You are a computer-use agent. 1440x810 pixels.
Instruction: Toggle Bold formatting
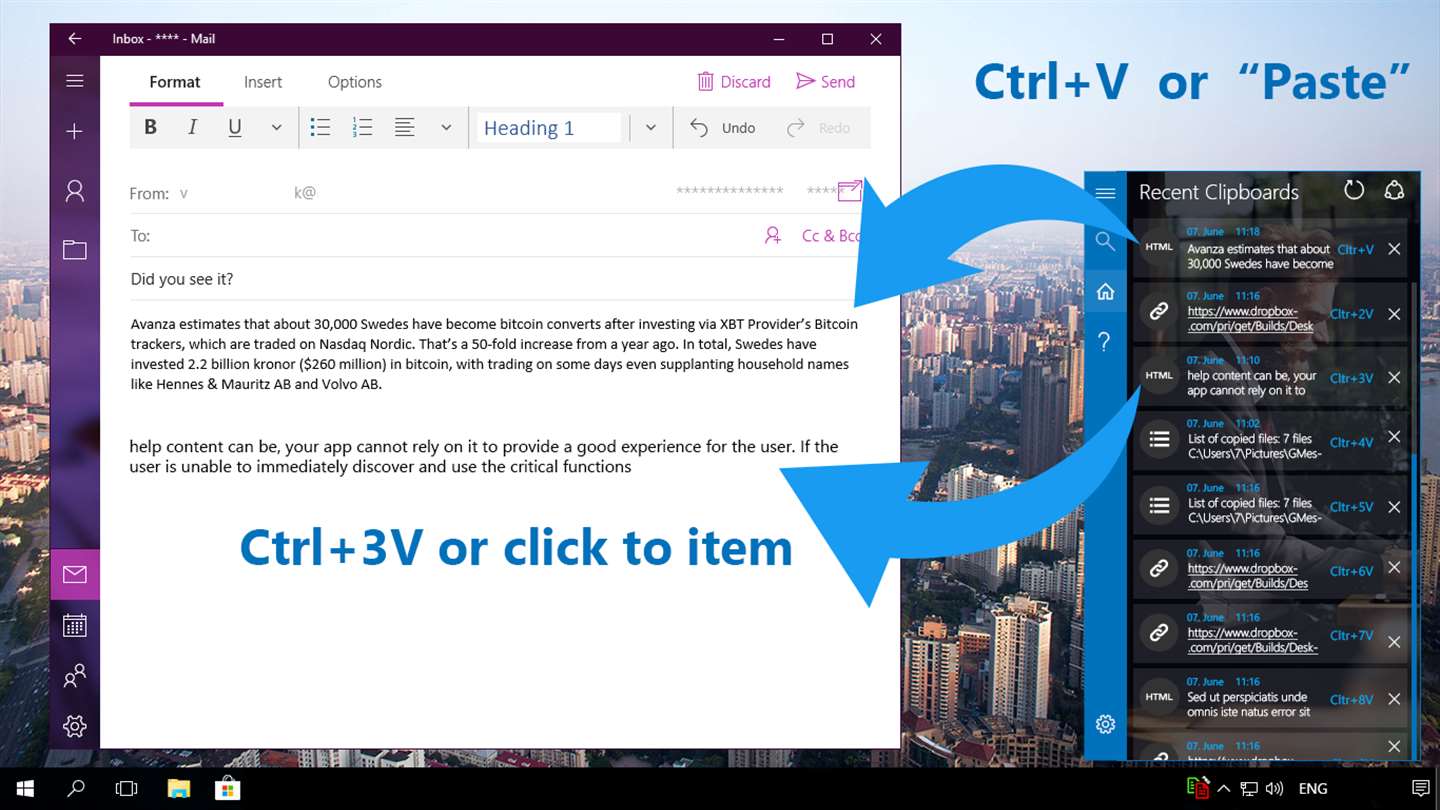click(x=151, y=127)
